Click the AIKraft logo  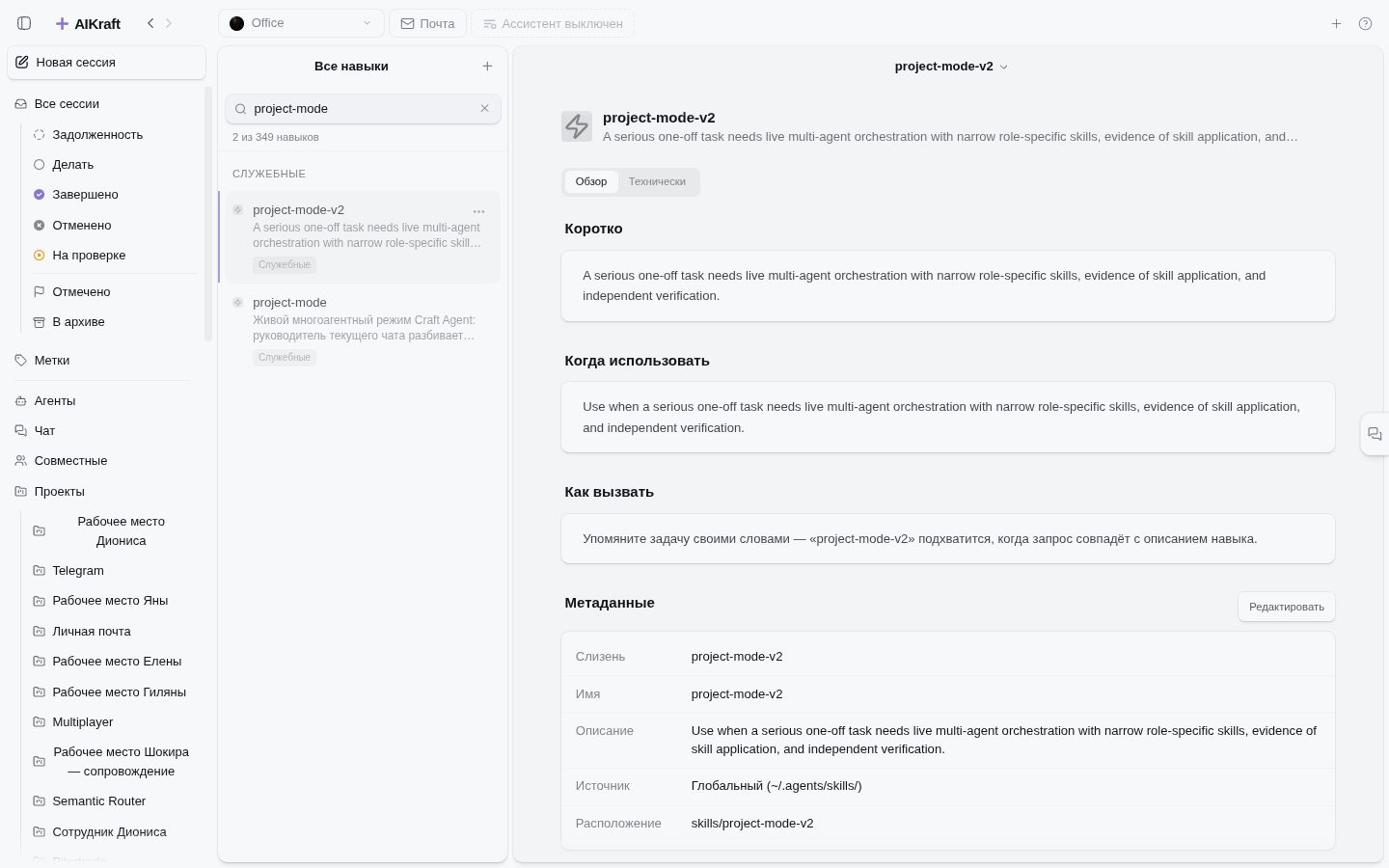pyautogui.click(x=88, y=23)
